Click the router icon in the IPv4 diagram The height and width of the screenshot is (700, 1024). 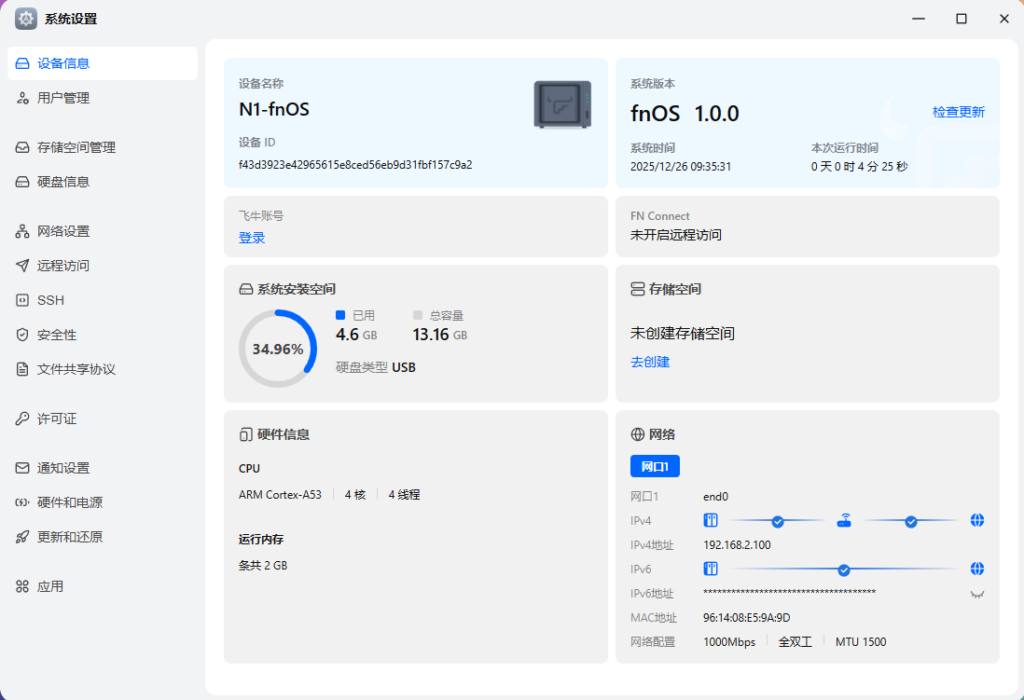coord(843,519)
